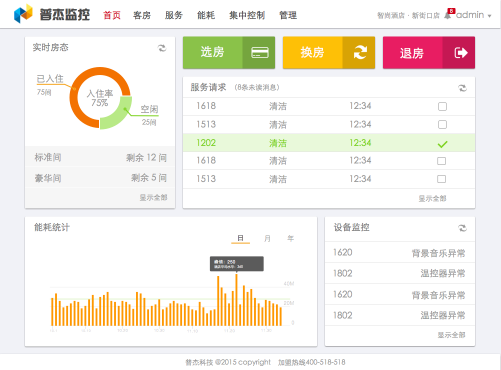Click the second 1802 温控器异常 alert
501x370 pixels.
(400, 315)
